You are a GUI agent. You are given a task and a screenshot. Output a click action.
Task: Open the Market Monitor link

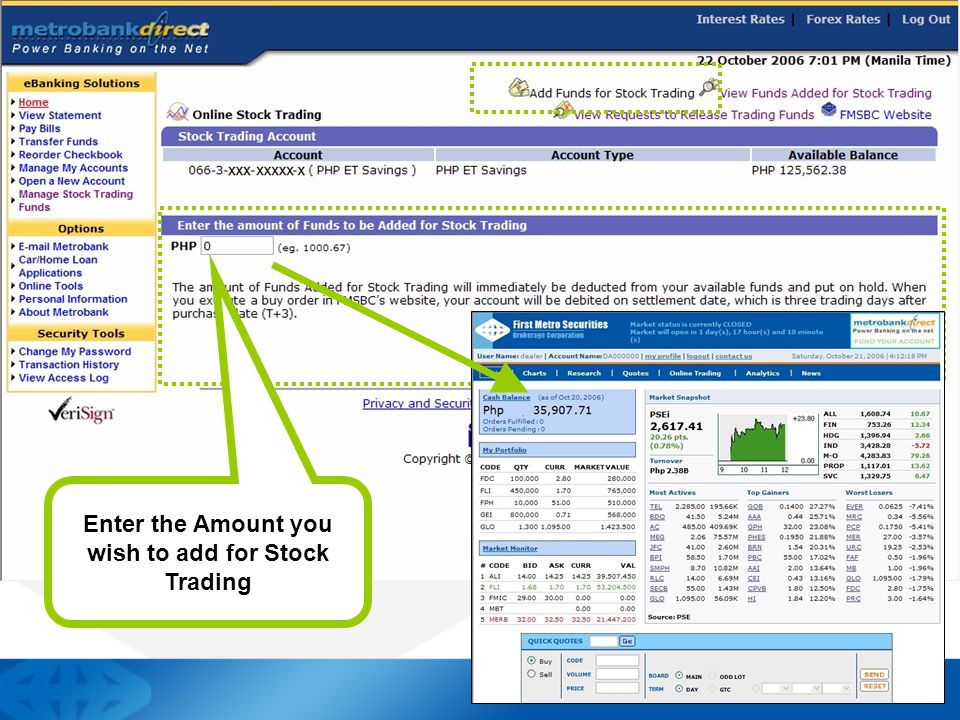pos(510,549)
